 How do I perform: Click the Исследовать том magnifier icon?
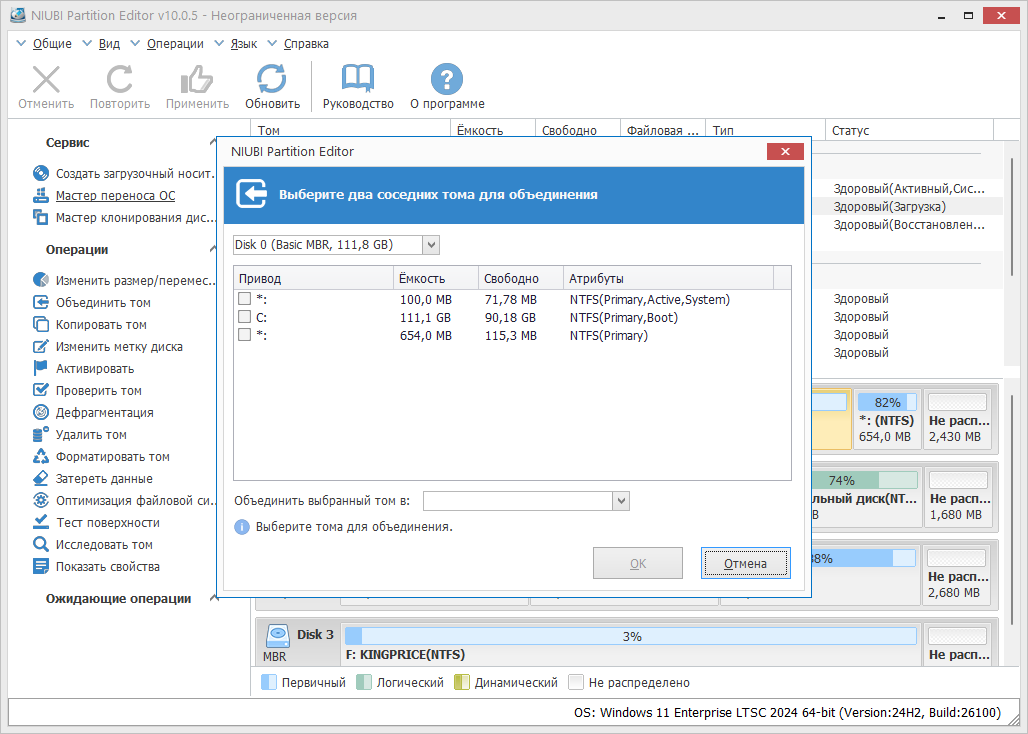pos(41,544)
